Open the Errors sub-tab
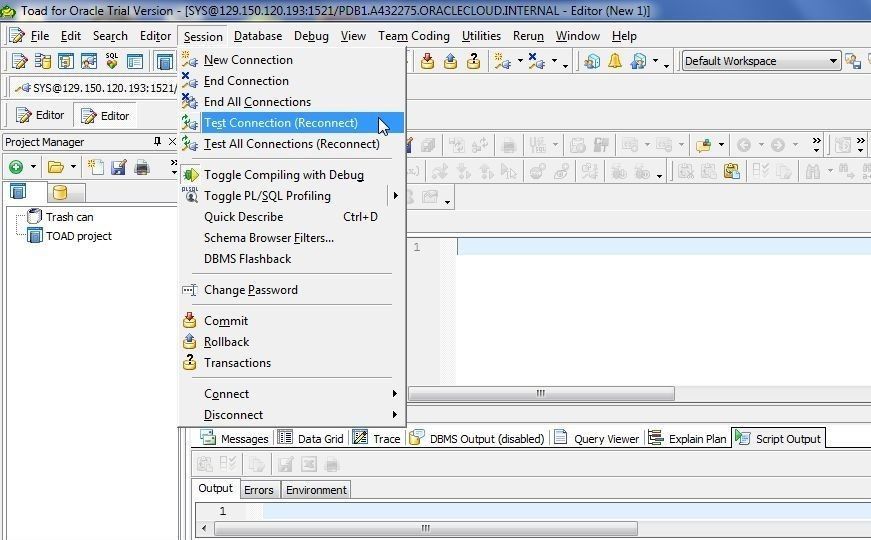This screenshot has height=540, width=871. tap(259, 490)
